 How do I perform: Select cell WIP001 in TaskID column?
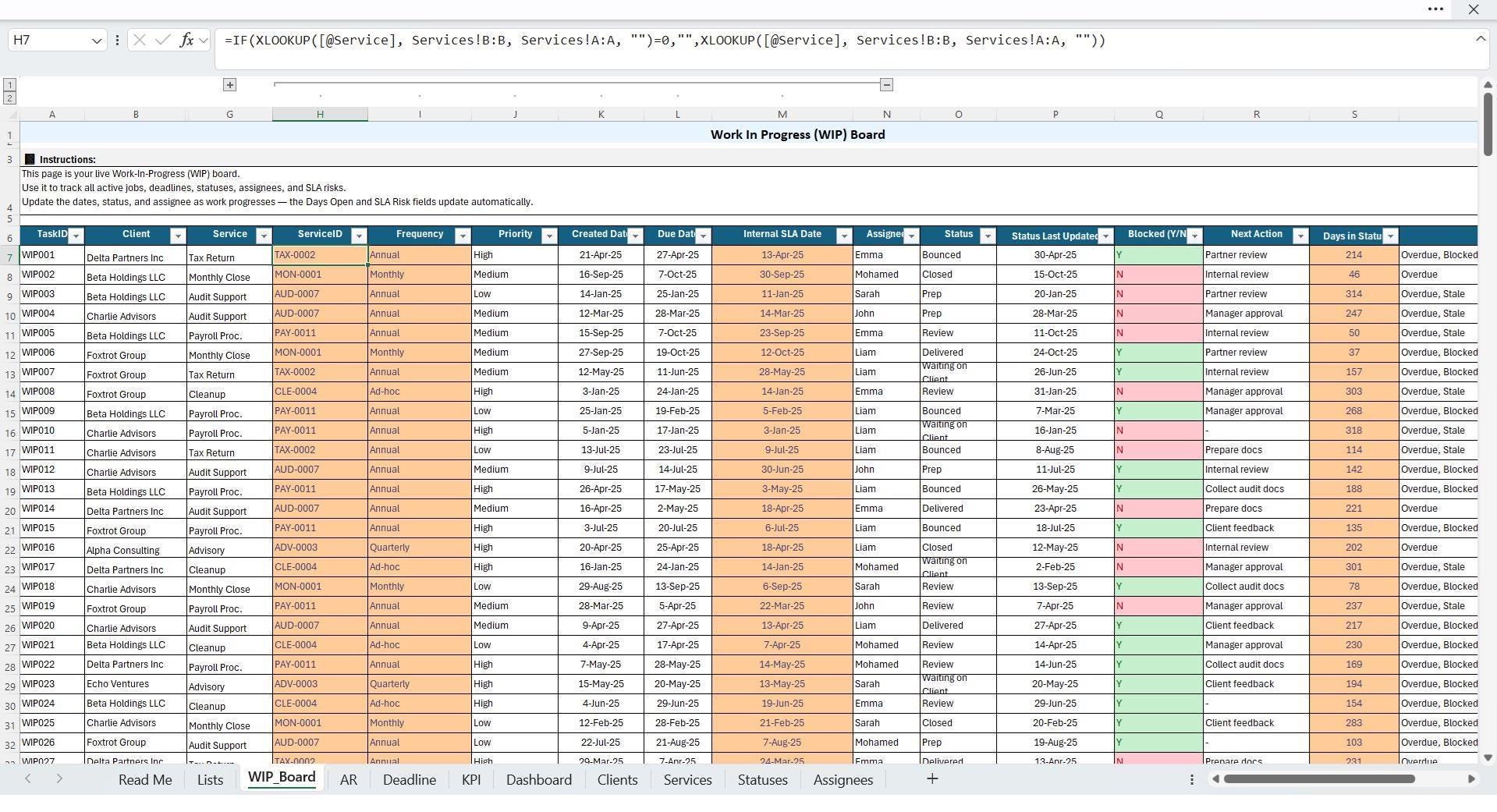(x=52, y=255)
